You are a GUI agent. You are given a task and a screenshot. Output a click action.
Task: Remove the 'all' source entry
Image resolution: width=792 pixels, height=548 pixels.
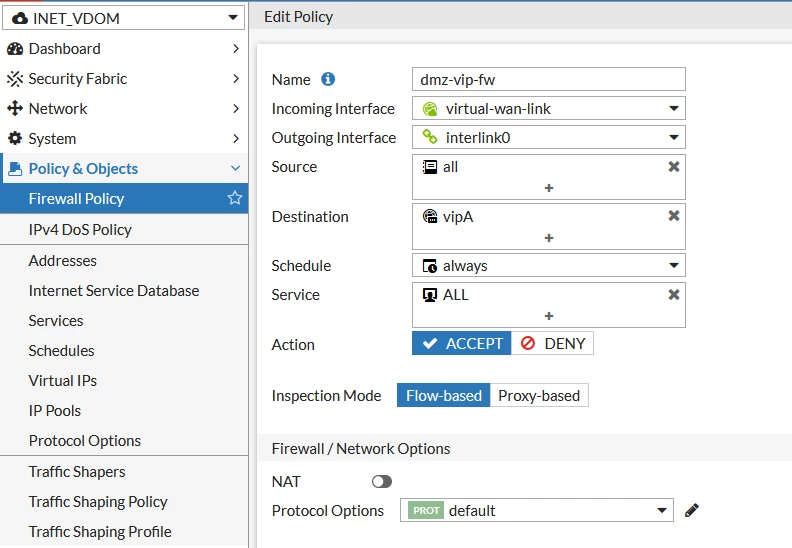point(674,167)
